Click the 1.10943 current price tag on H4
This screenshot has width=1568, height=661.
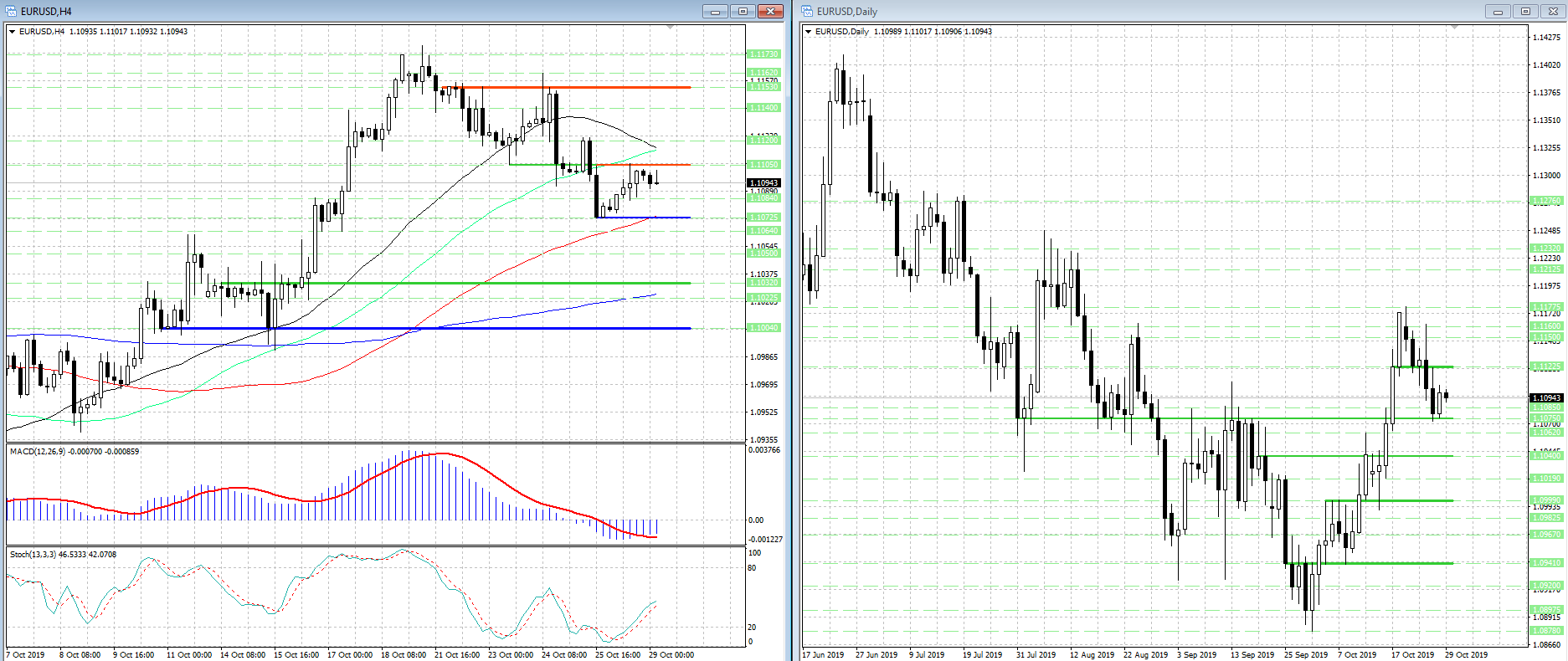(x=763, y=182)
